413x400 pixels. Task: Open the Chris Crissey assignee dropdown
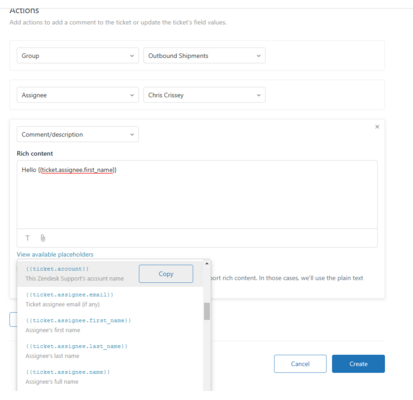[204, 95]
